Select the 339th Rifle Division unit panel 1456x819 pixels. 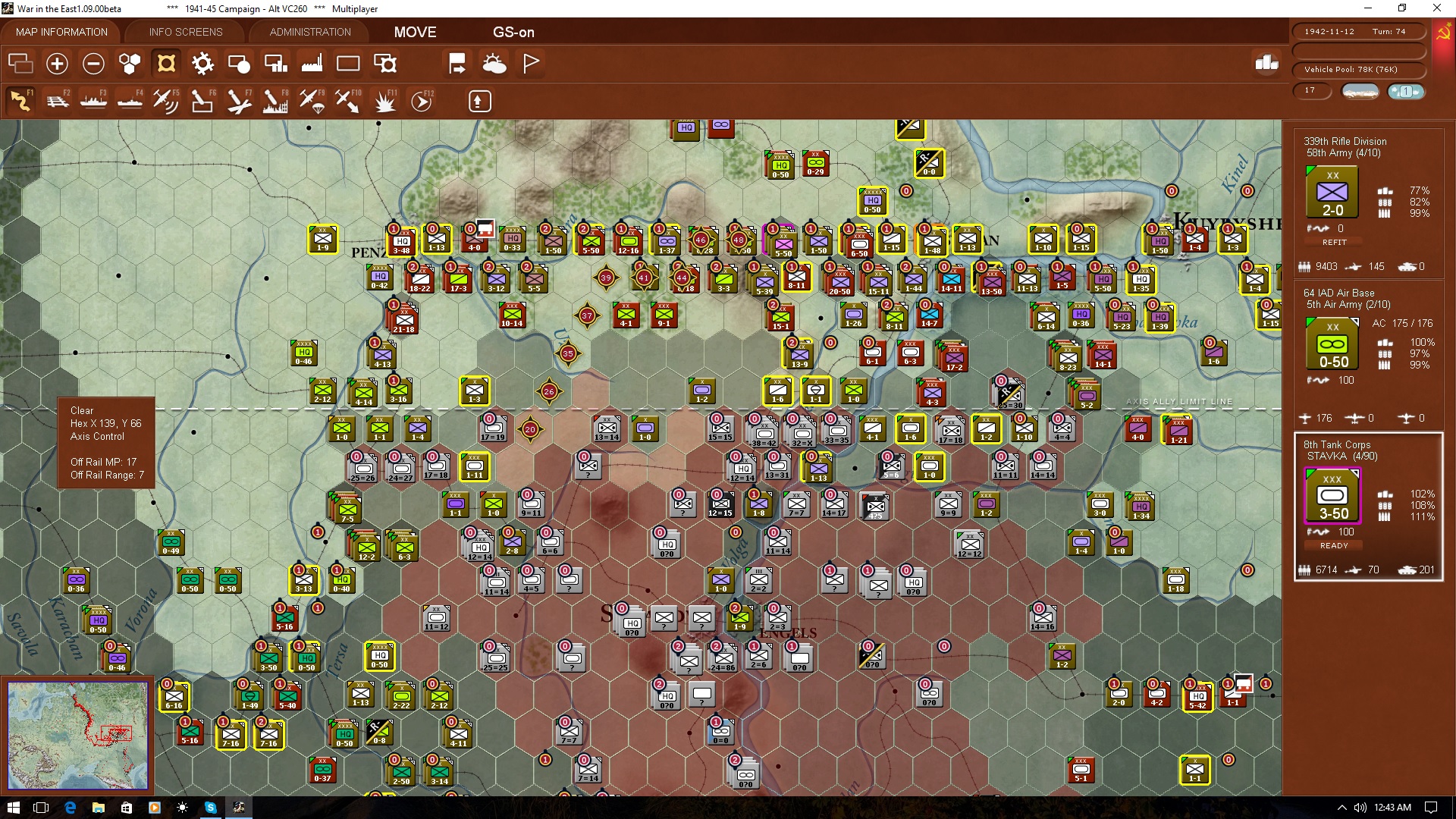(1368, 203)
